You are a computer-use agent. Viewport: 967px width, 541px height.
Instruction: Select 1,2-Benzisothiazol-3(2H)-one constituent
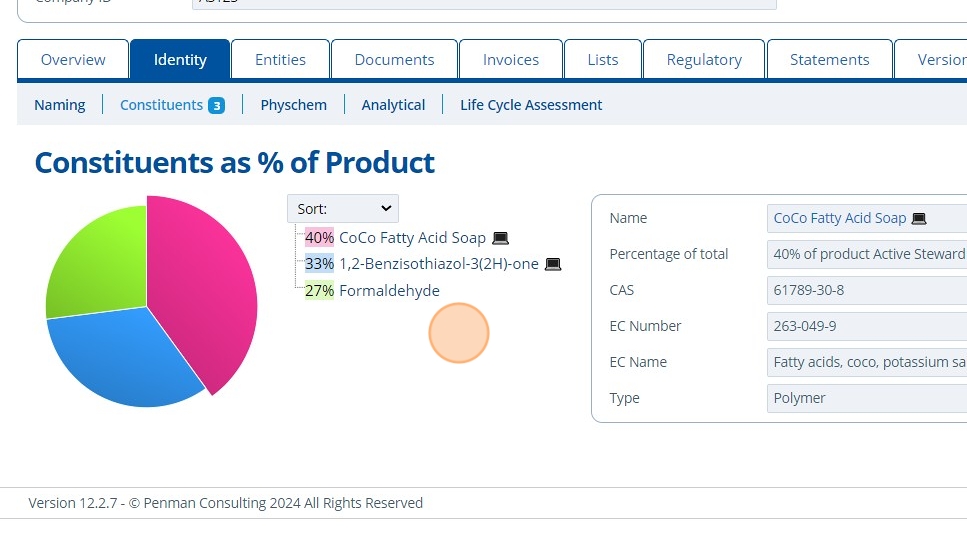coord(439,264)
